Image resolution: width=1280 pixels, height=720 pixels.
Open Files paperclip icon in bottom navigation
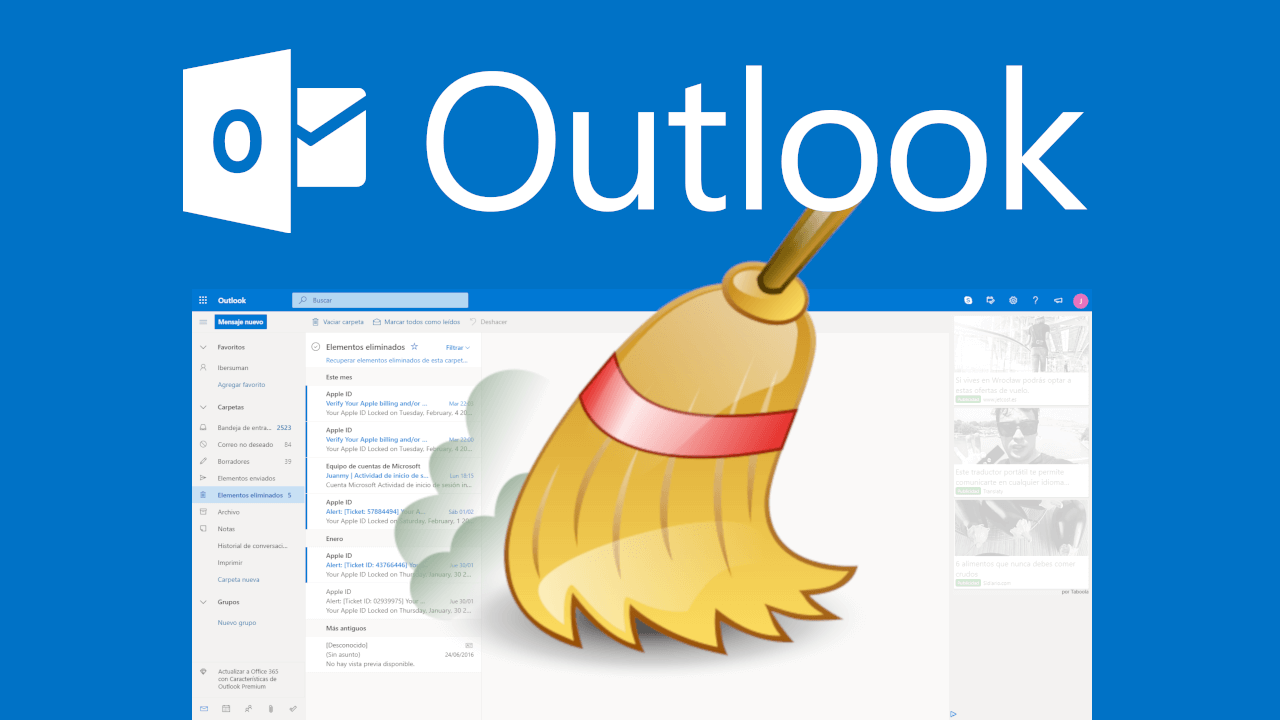point(270,709)
